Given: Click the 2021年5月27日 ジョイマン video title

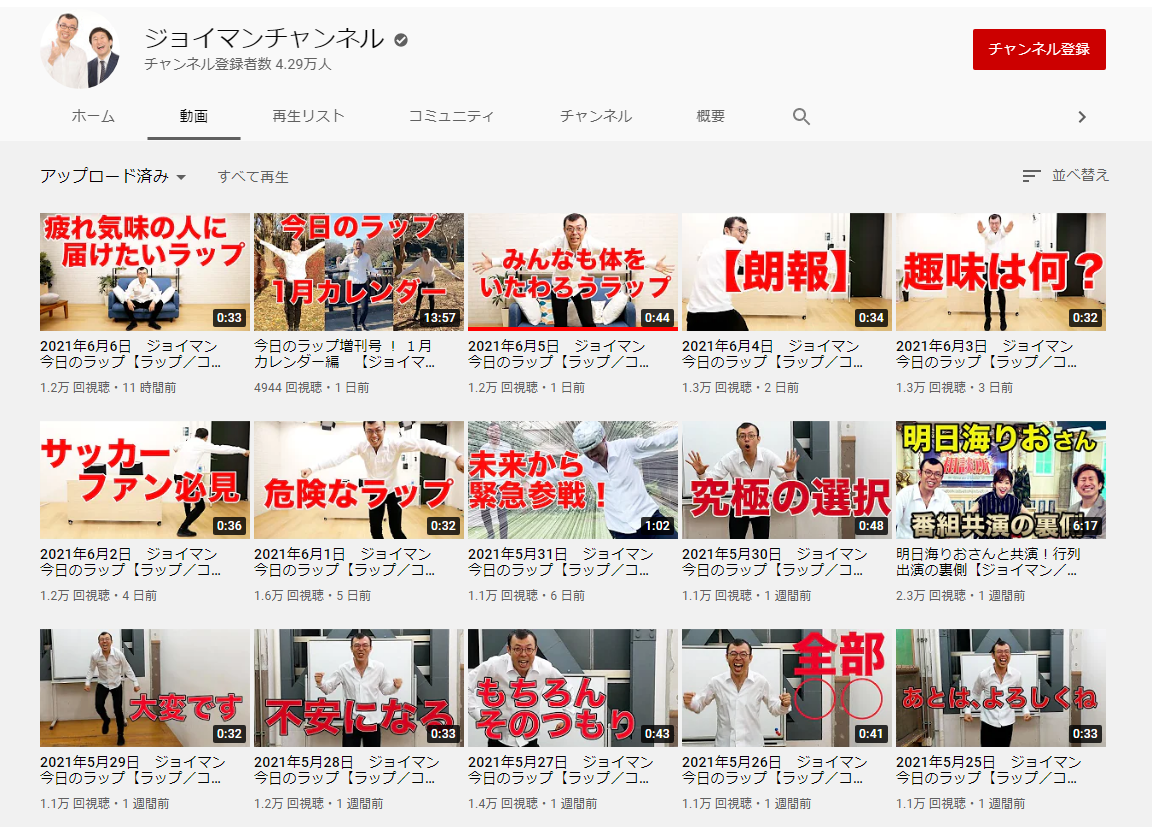Looking at the screenshot, I should [561, 770].
